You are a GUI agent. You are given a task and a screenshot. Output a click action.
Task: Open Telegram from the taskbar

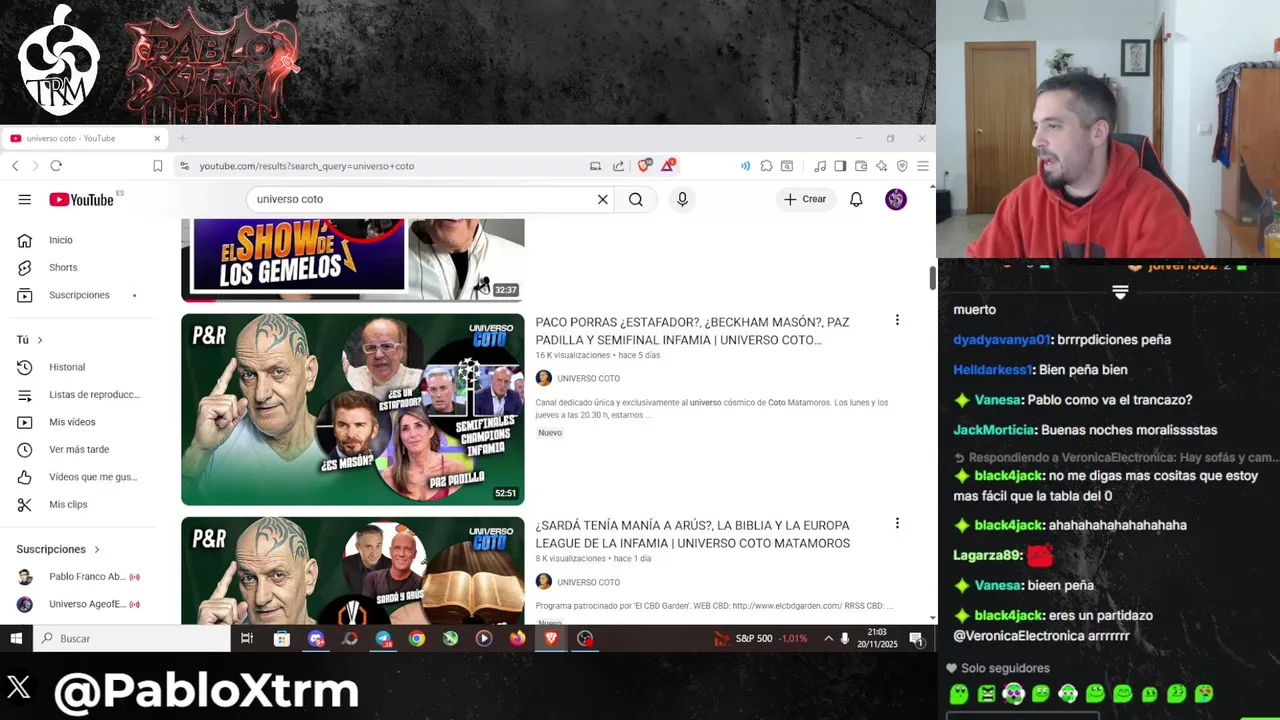coord(383,638)
